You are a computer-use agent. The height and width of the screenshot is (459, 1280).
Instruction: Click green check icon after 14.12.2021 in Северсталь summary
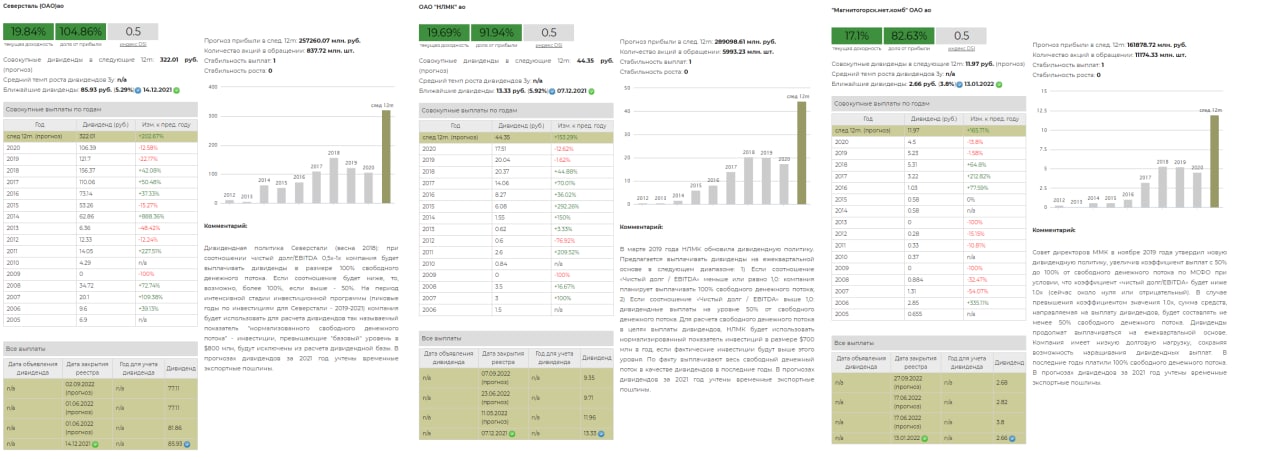[x=176, y=90]
